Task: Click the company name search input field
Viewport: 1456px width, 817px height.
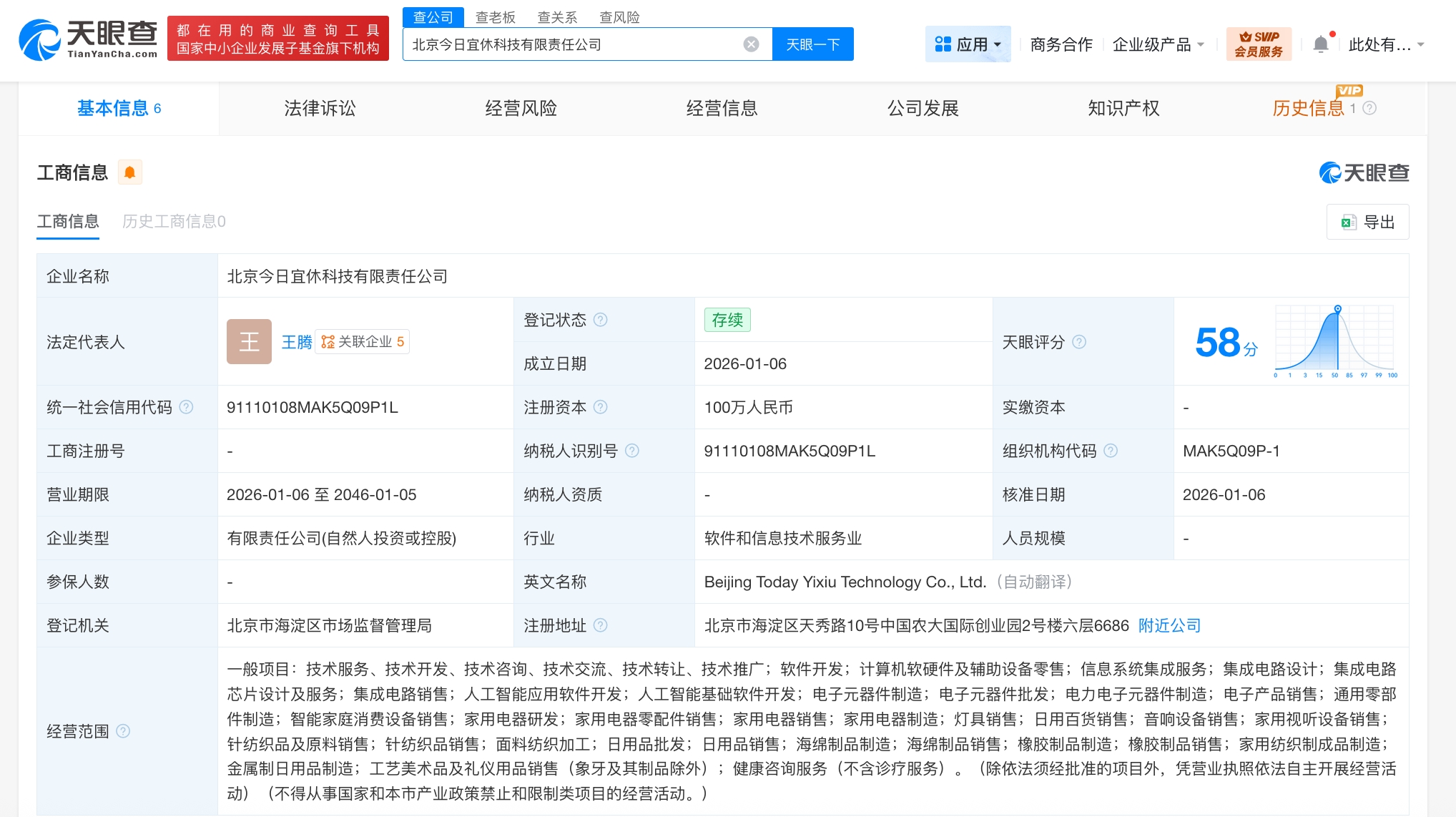Action: tap(572, 44)
